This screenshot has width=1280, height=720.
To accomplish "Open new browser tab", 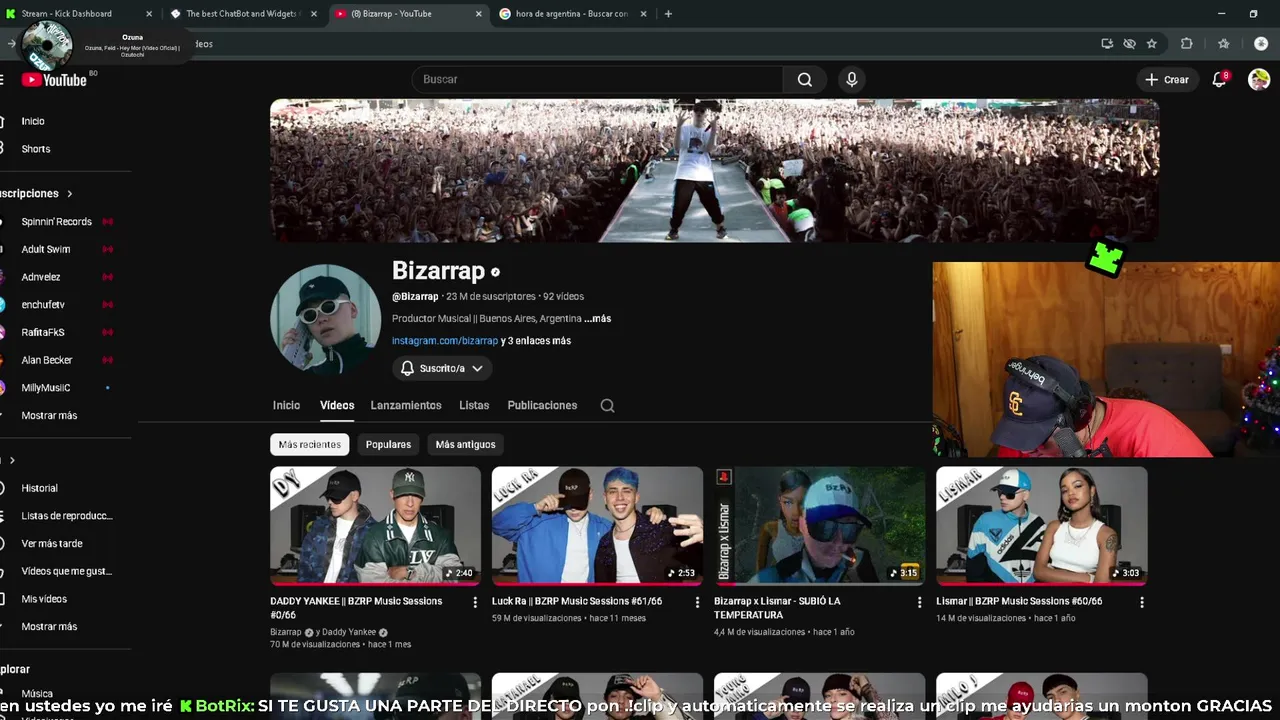I will 668,14.
